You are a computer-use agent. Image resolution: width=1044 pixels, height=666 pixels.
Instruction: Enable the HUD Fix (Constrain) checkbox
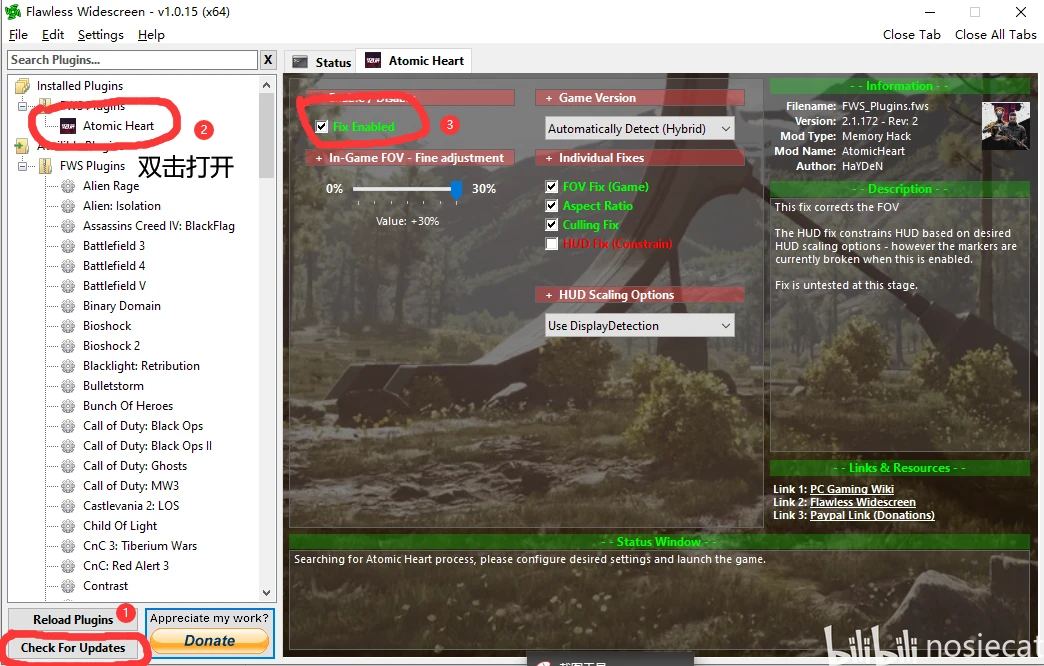[x=551, y=244]
